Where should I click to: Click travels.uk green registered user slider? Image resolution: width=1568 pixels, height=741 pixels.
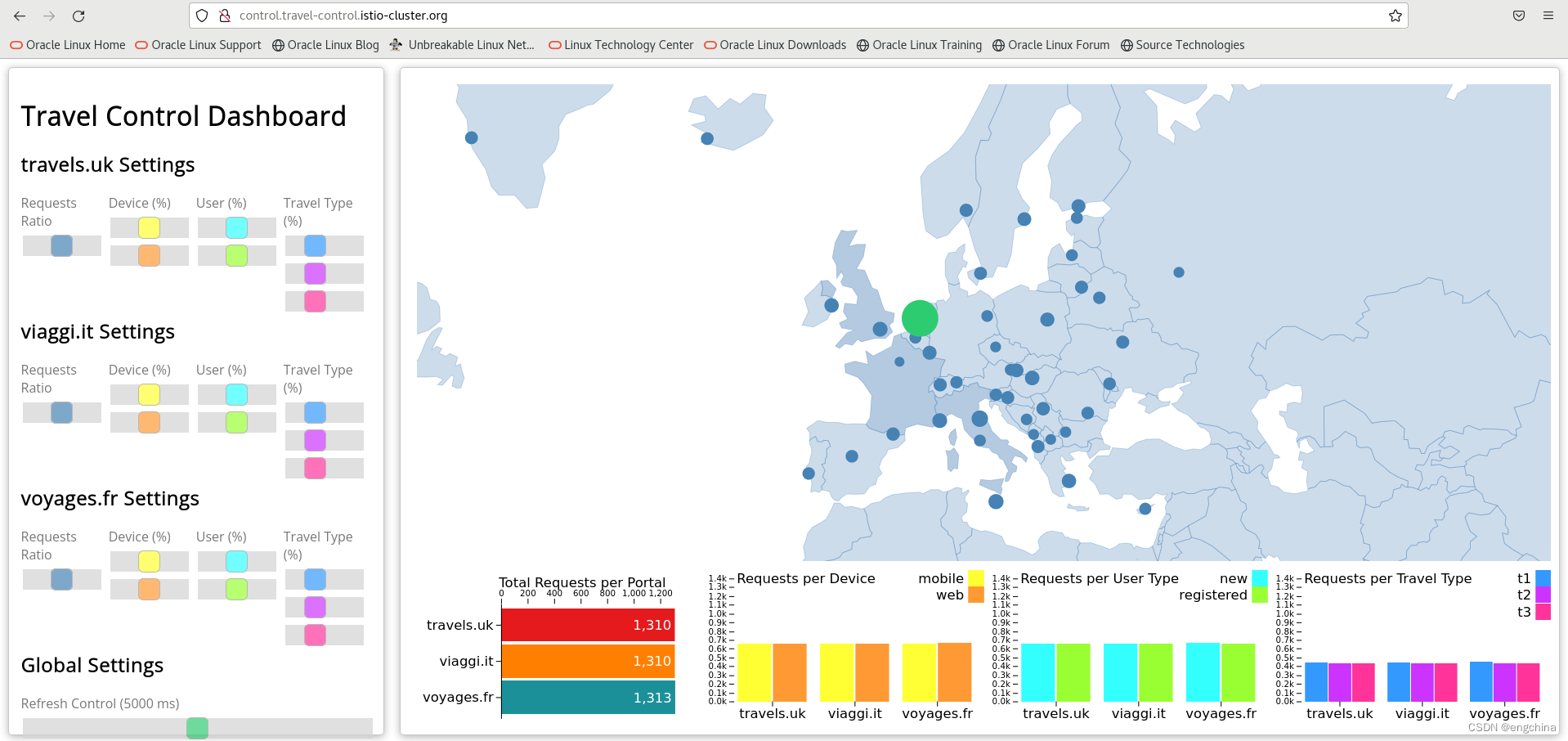pyautogui.click(x=236, y=255)
